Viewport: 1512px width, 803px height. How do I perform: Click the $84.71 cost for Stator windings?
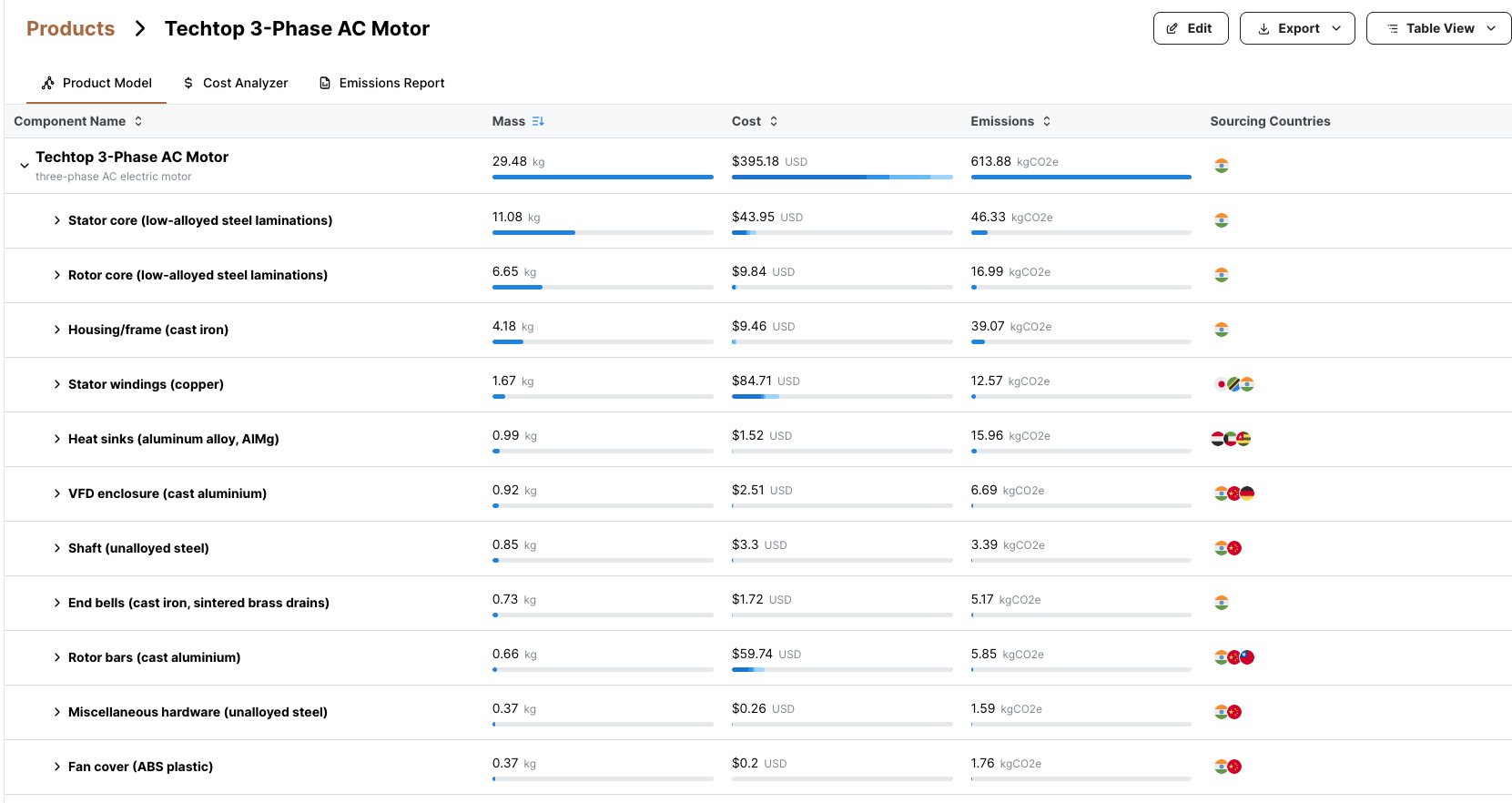coord(766,381)
